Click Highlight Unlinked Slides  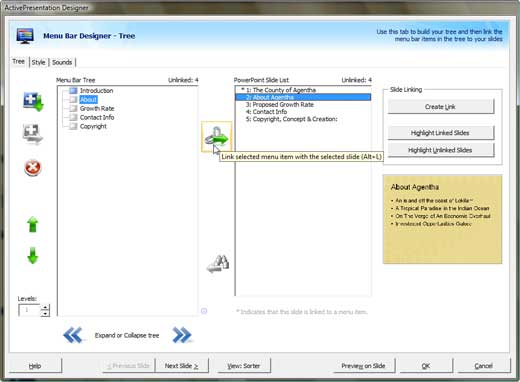click(x=440, y=150)
